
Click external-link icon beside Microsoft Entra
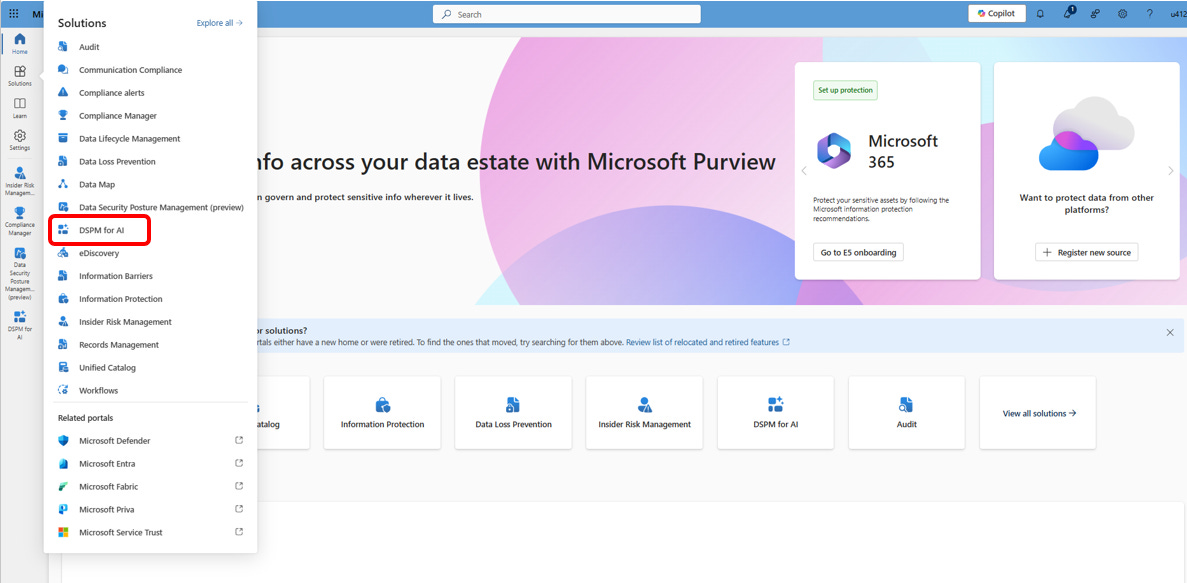point(239,463)
